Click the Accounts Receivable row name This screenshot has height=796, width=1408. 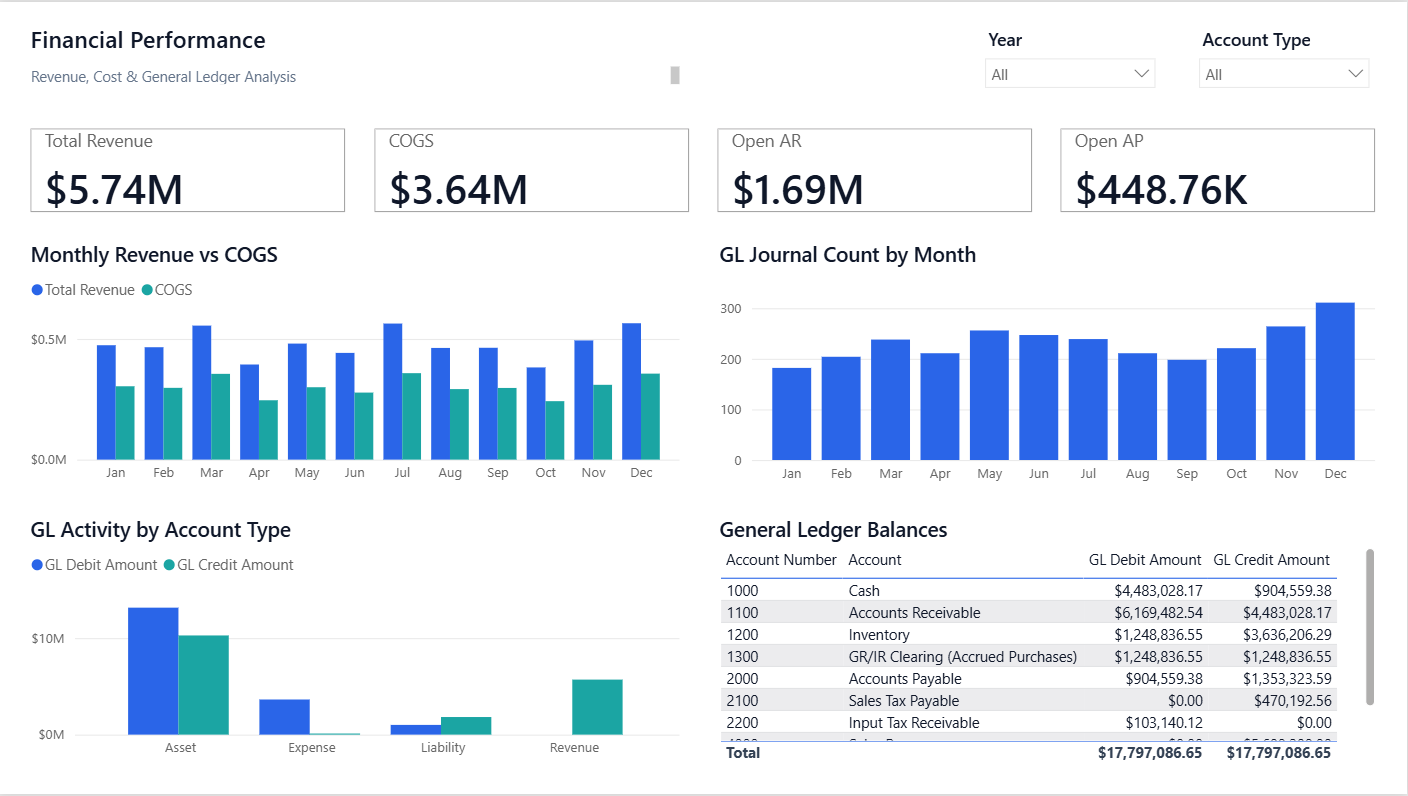click(914, 613)
